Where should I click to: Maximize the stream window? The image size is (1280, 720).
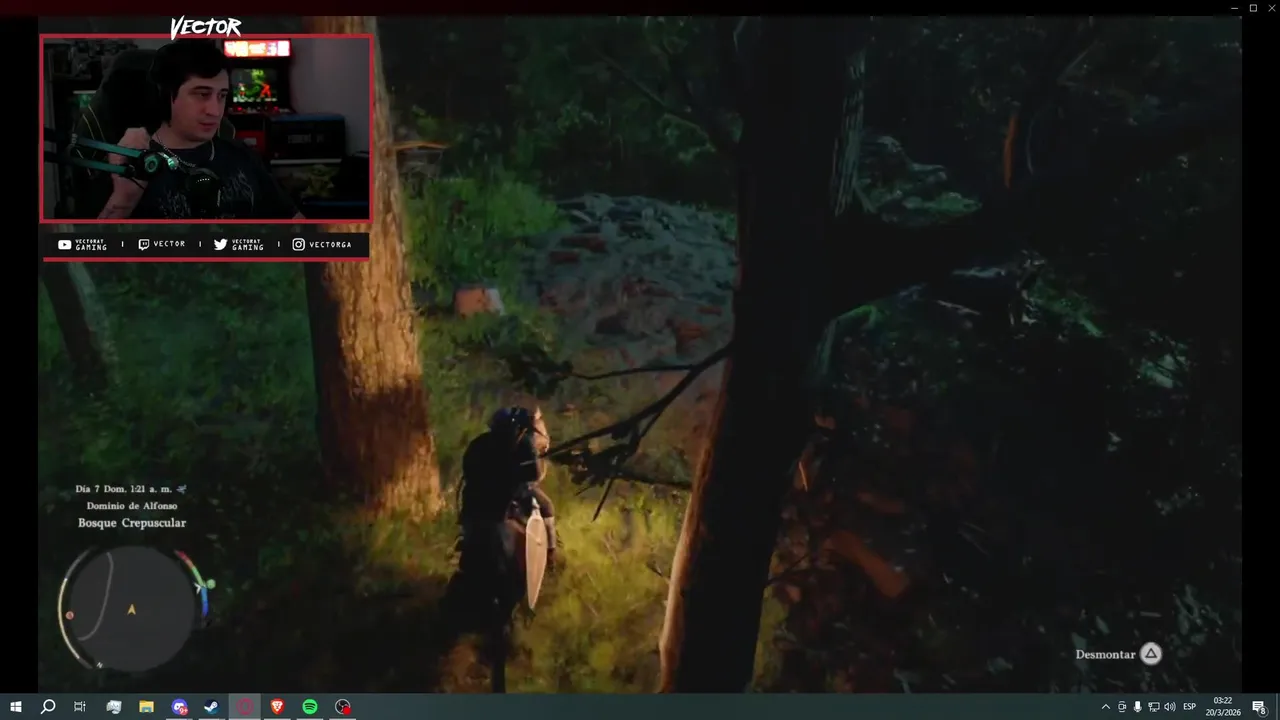click(1253, 8)
